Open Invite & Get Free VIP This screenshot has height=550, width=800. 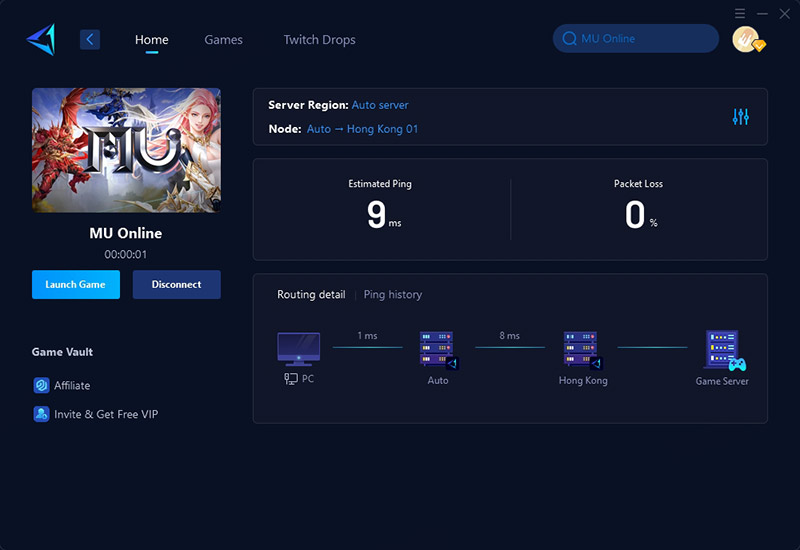point(106,414)
